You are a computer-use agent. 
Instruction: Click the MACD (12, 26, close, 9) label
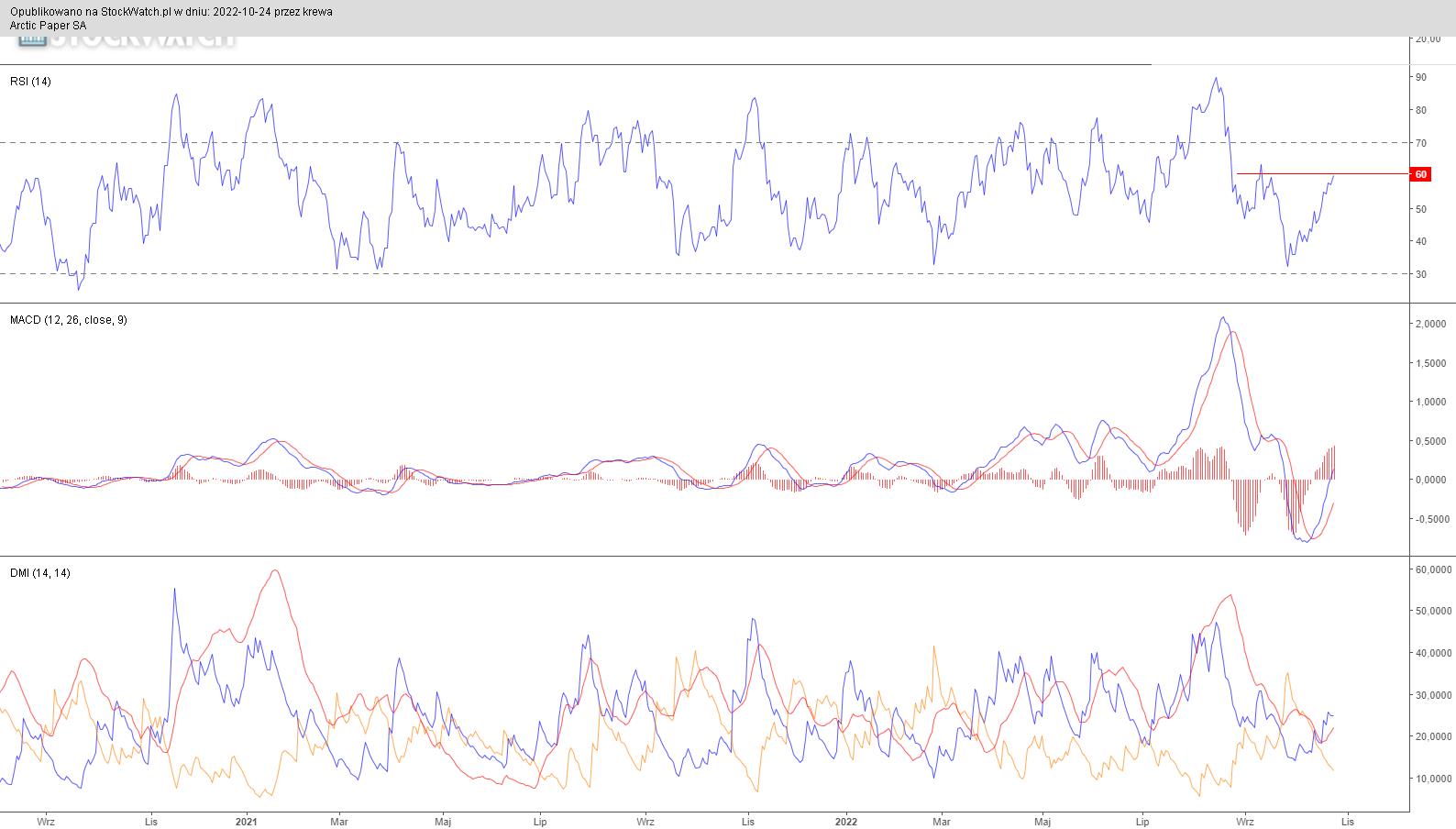pyautogui.click(x=69, y=320)
